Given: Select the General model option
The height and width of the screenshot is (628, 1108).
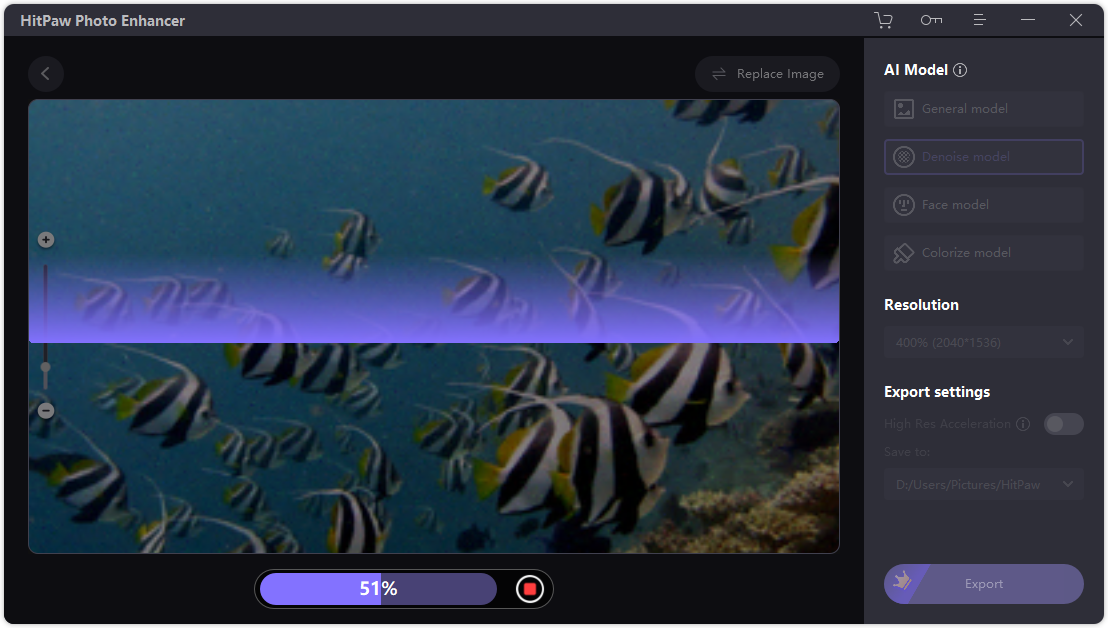Looking at the screenshot, I should tap(984, 109).
